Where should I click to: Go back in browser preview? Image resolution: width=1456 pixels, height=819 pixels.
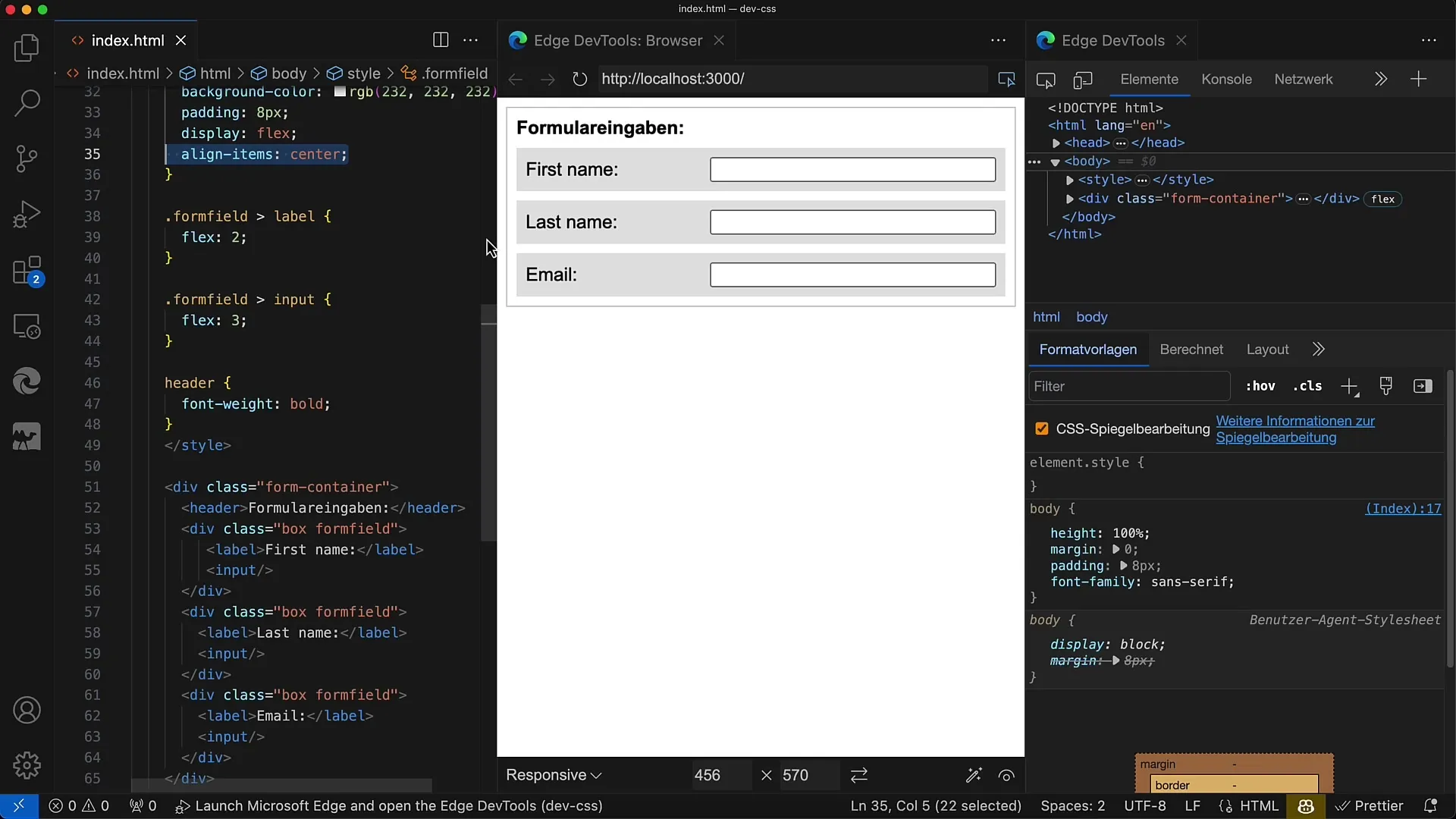coord(516,79)
